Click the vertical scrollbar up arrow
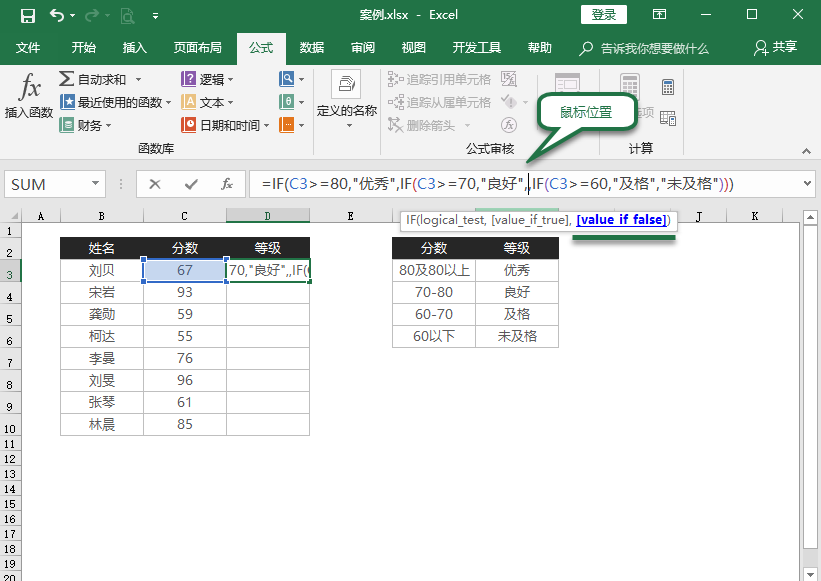This screenshot has height=581, width=821. click(x=810, y=217)
